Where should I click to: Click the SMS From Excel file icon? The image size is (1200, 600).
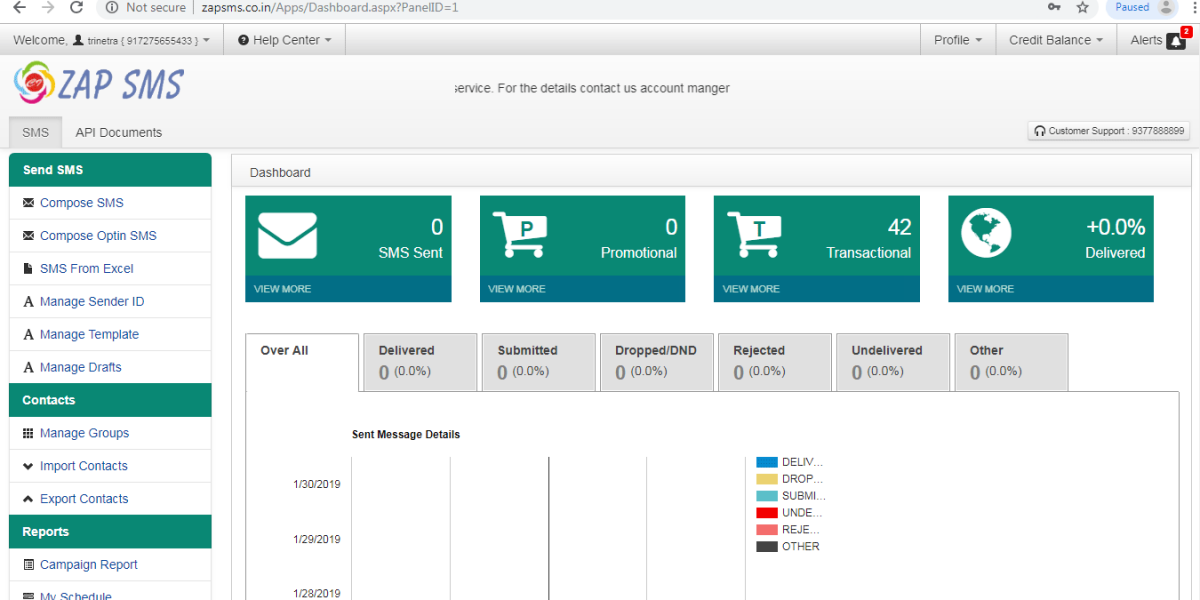pyautogui.click(x=28, y=269)
